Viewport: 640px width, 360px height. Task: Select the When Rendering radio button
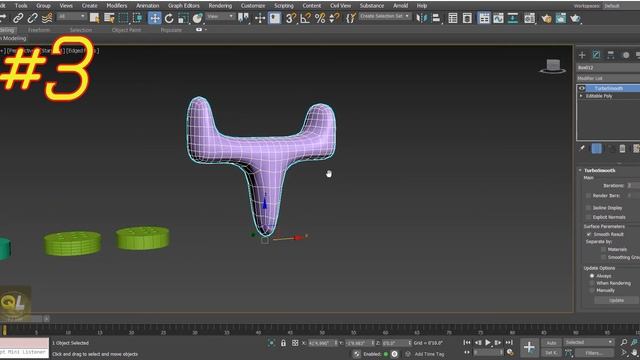[592, 283]
